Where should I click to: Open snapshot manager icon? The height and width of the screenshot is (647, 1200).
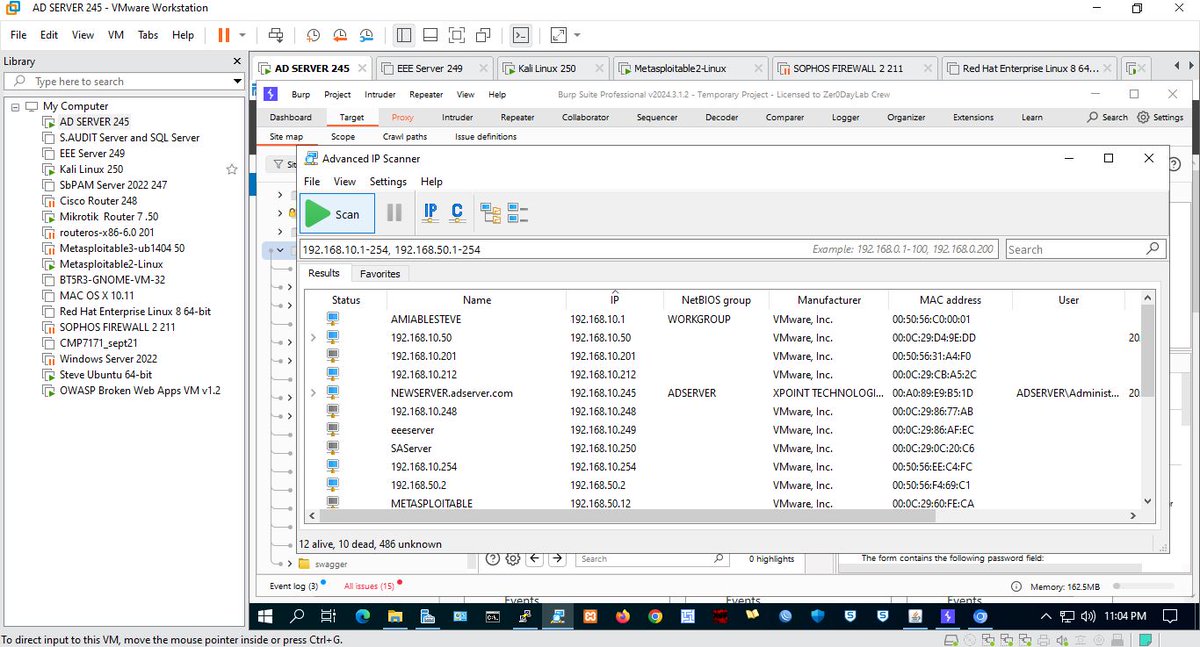(x=367, y=35)
